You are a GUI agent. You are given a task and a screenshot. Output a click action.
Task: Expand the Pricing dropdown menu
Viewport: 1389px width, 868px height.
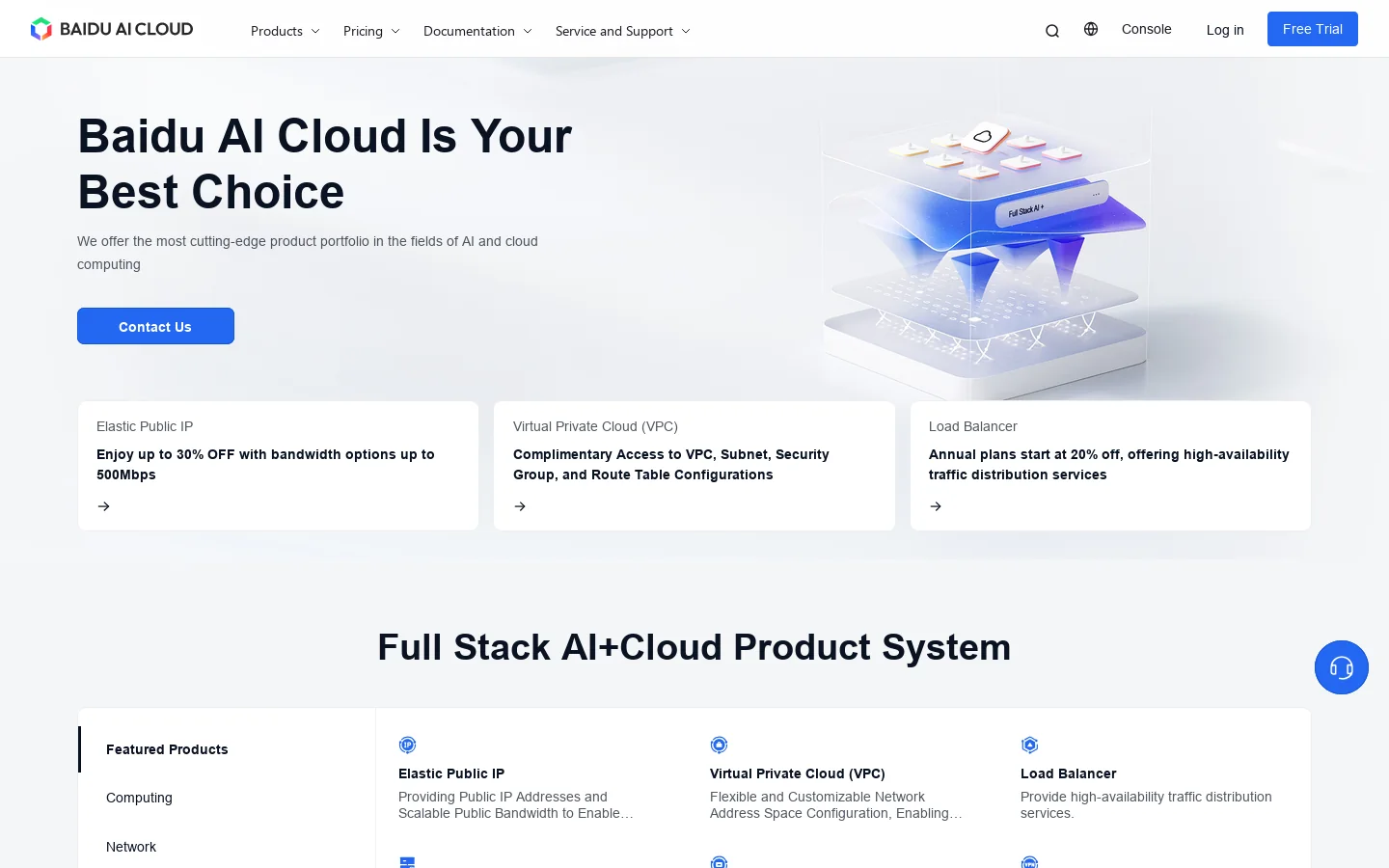[371, 31]
